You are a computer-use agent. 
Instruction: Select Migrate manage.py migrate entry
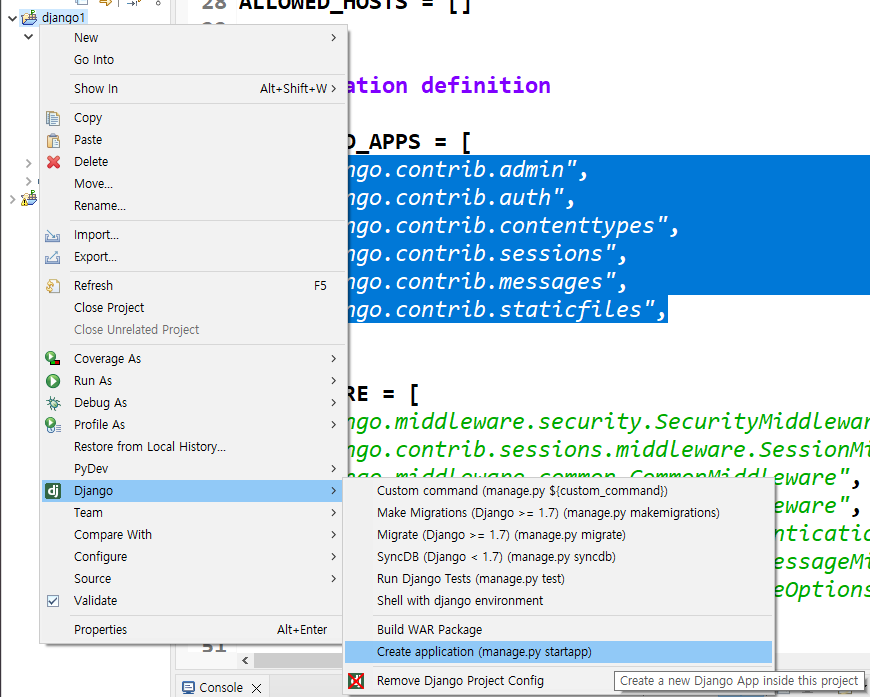tap(558, 535)
